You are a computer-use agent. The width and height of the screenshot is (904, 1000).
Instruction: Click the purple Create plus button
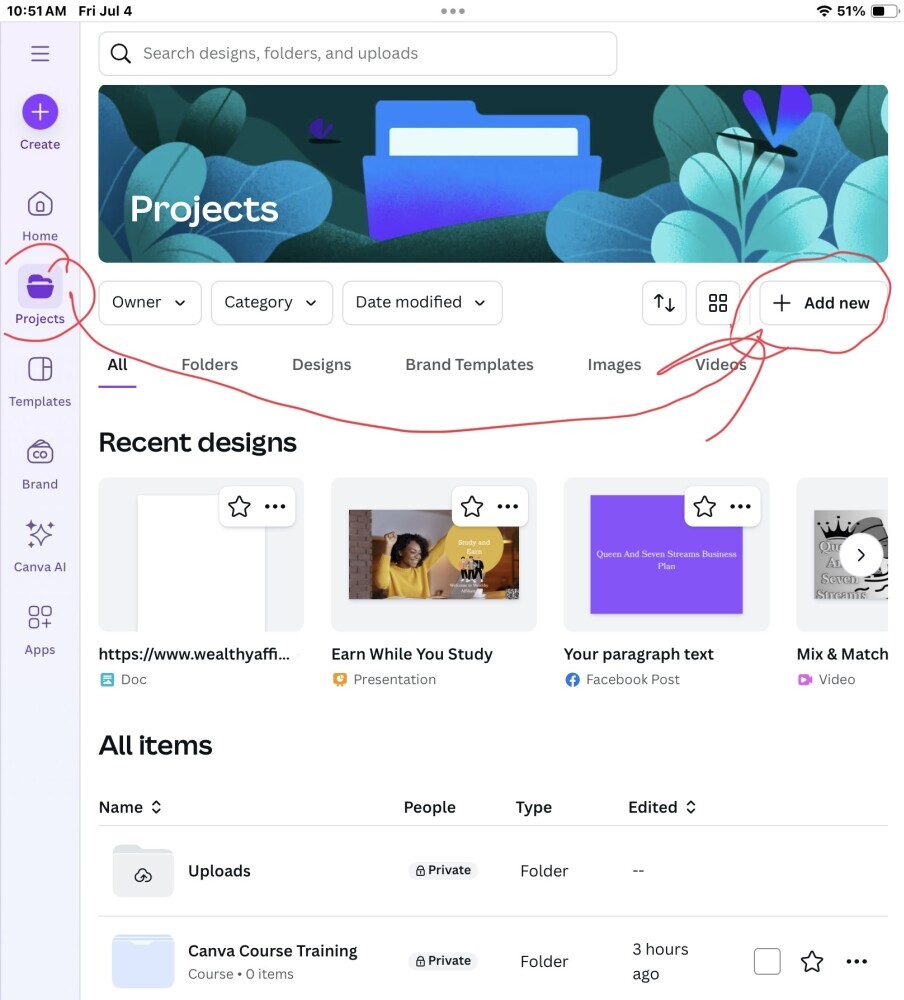[40, 112]
